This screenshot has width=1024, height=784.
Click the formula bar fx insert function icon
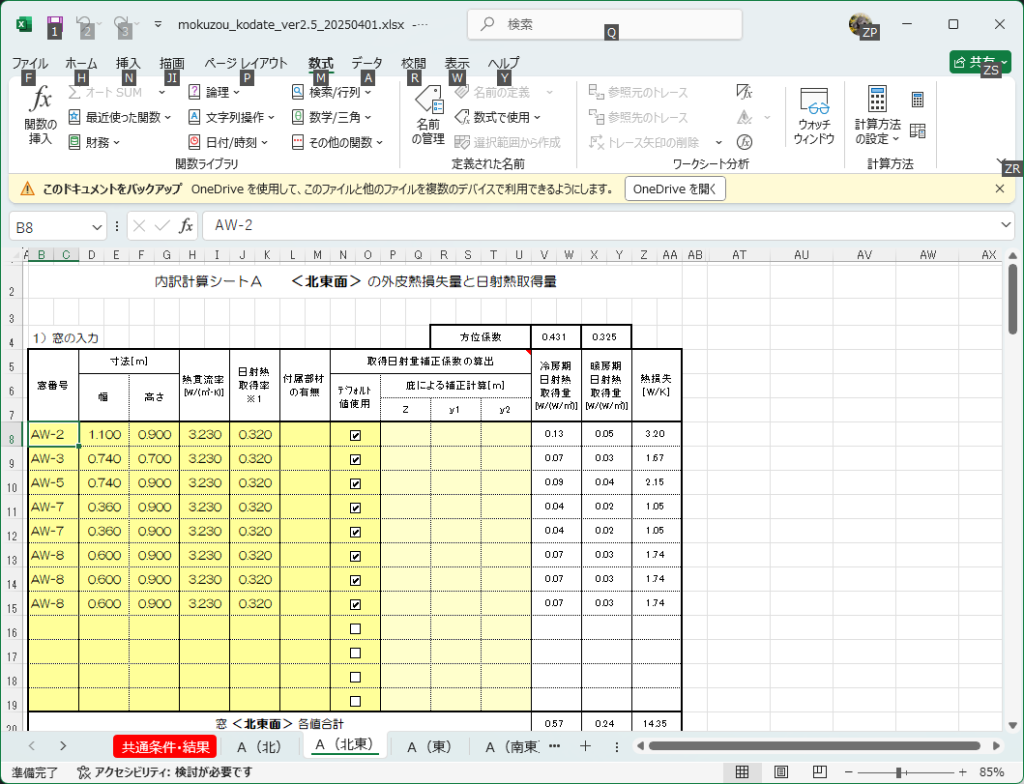(186, 226)
